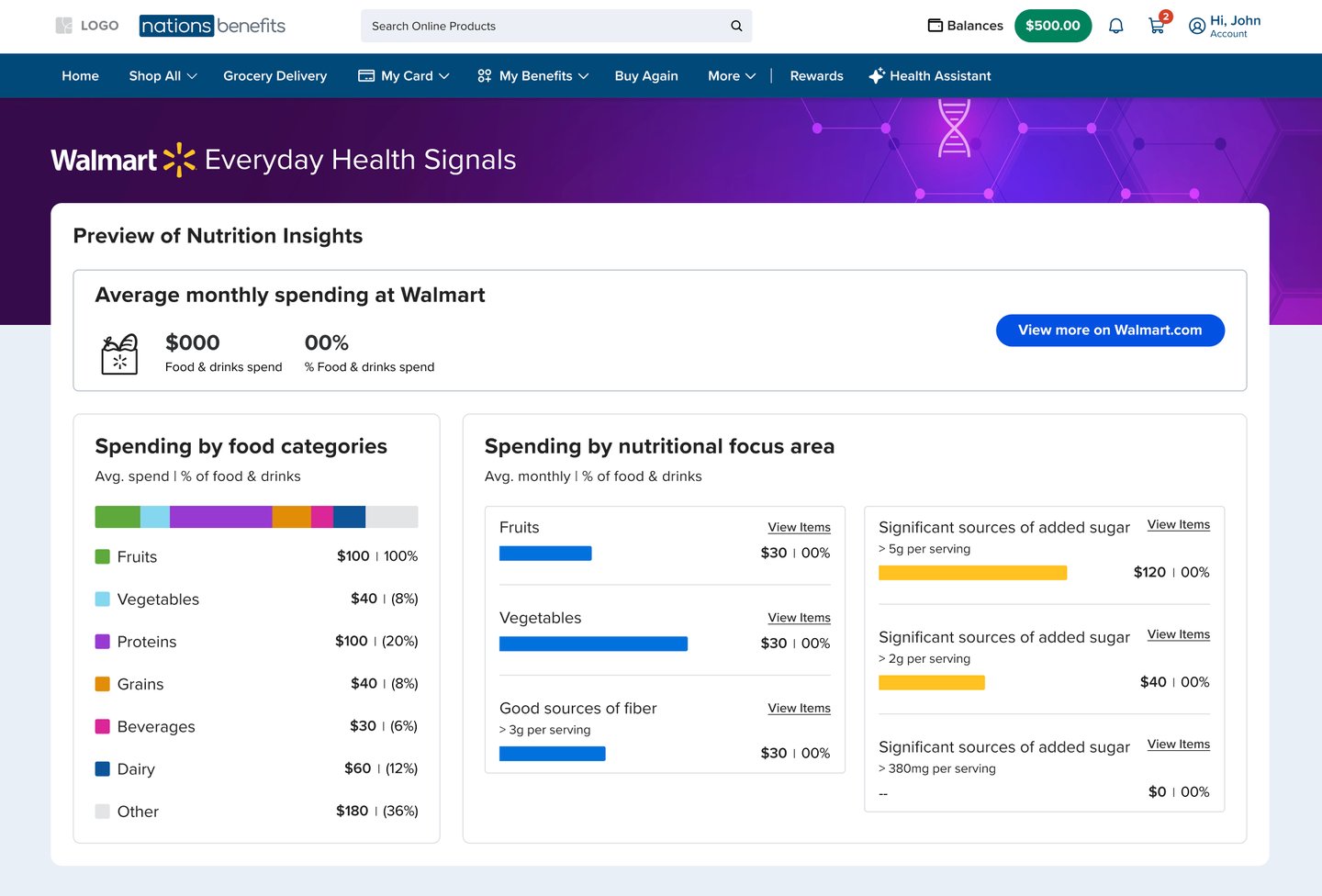Click the nations benefits logo
The width and height of the screenshot is (1322, 896).
click(212, 26)
